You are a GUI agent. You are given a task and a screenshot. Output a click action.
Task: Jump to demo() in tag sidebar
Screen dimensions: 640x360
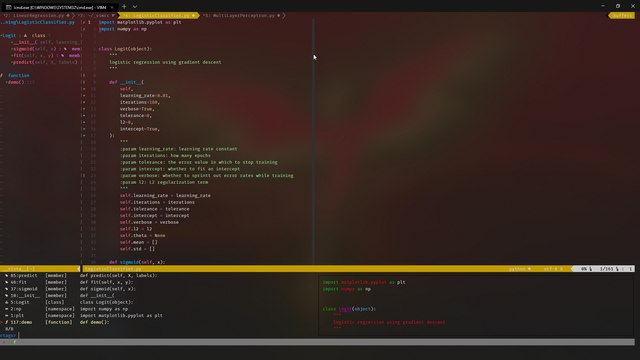tap(16, 82)
